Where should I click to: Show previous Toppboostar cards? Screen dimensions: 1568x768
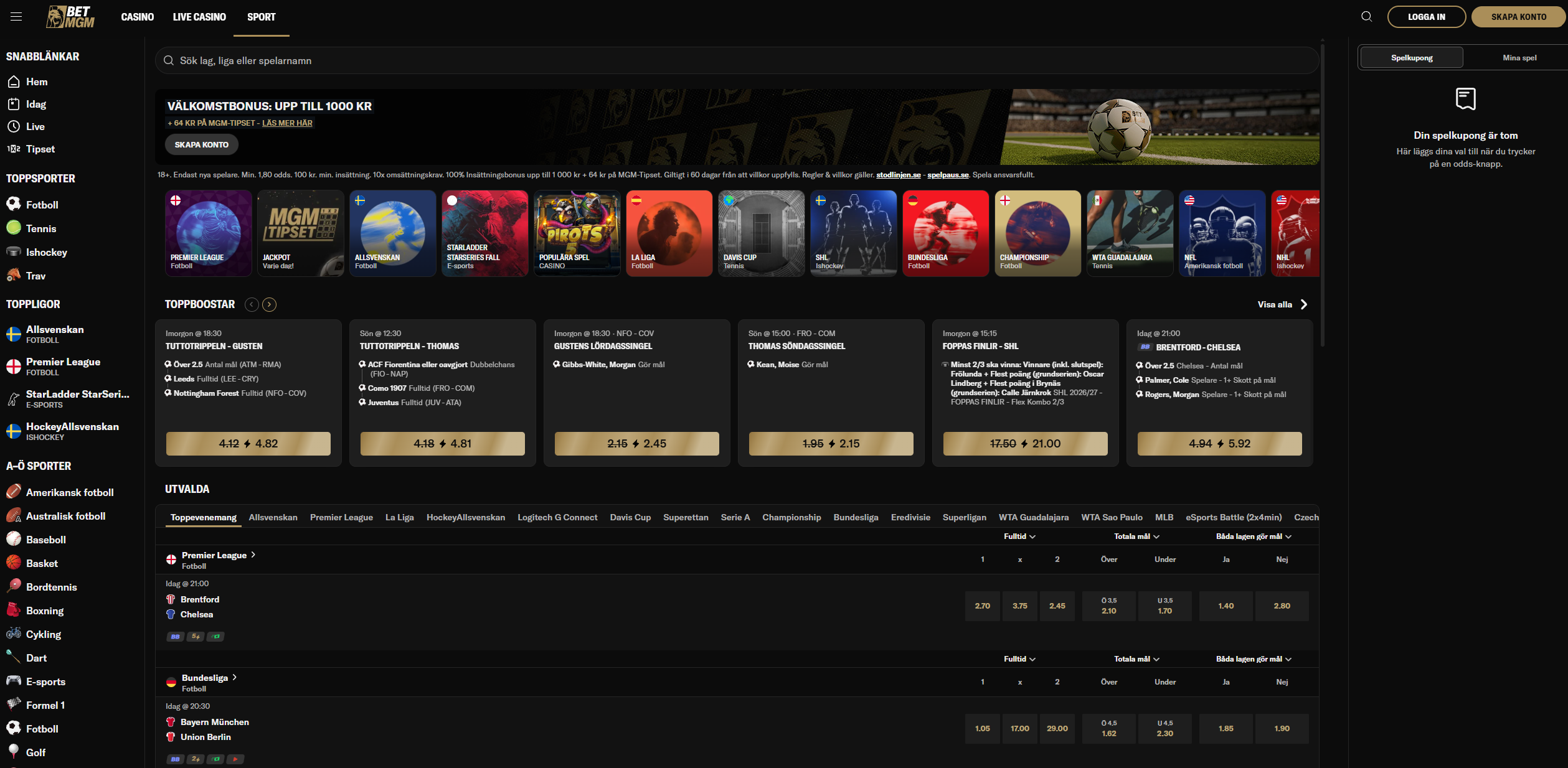click(252, 304)
